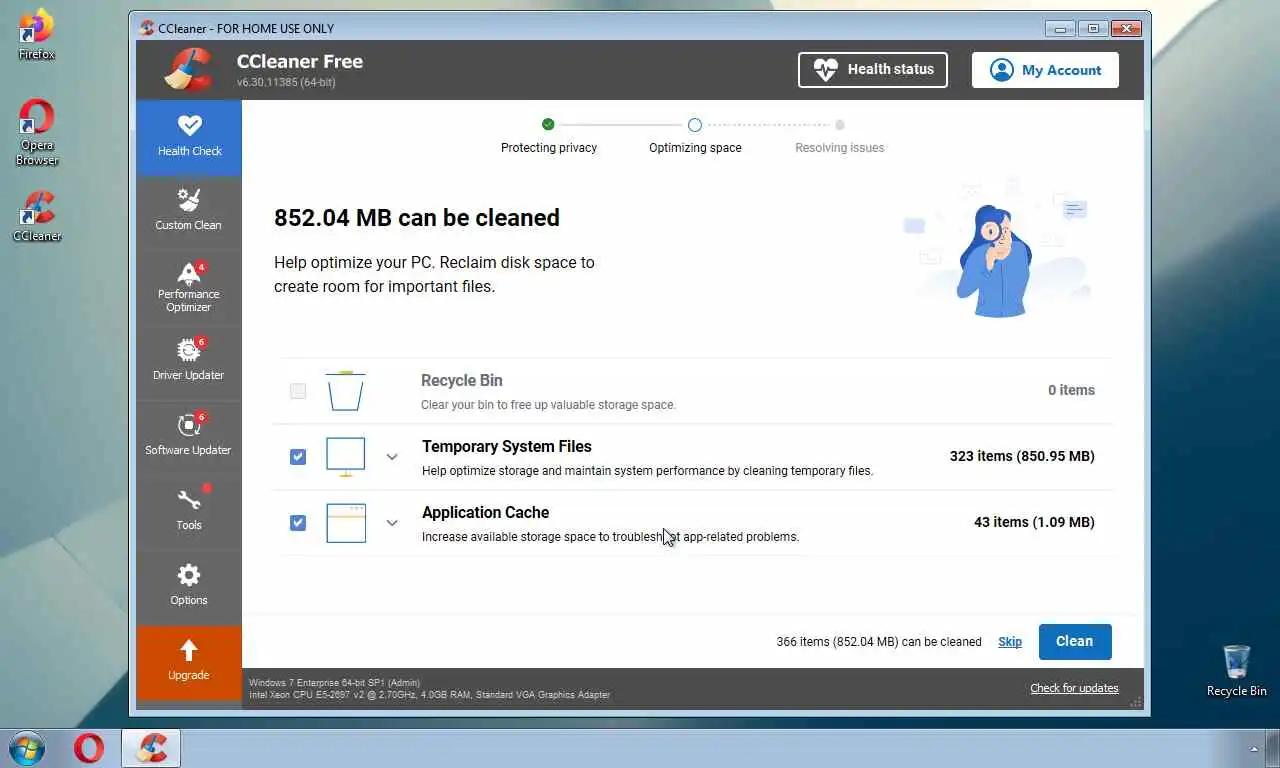The image size is (1280, 768).
Task: Click the Health status button
Action: point(873,70)
